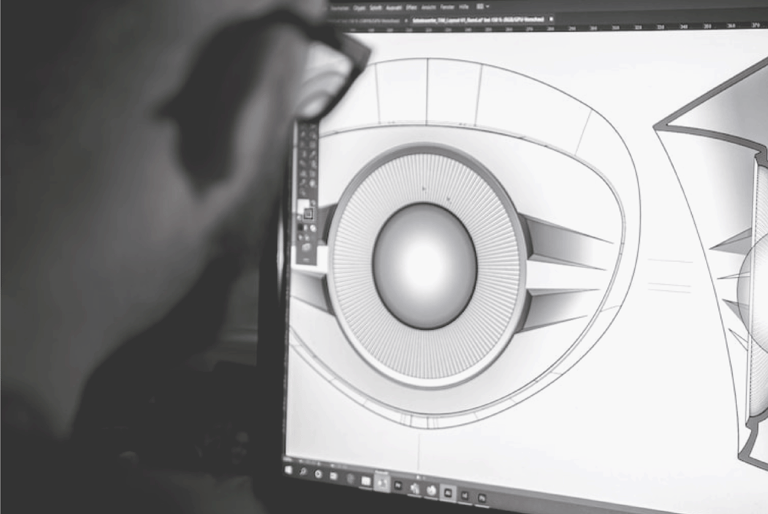Set paint to None in toolbar
This screenshot has height=514, width=768.
[x=313, y=228]
